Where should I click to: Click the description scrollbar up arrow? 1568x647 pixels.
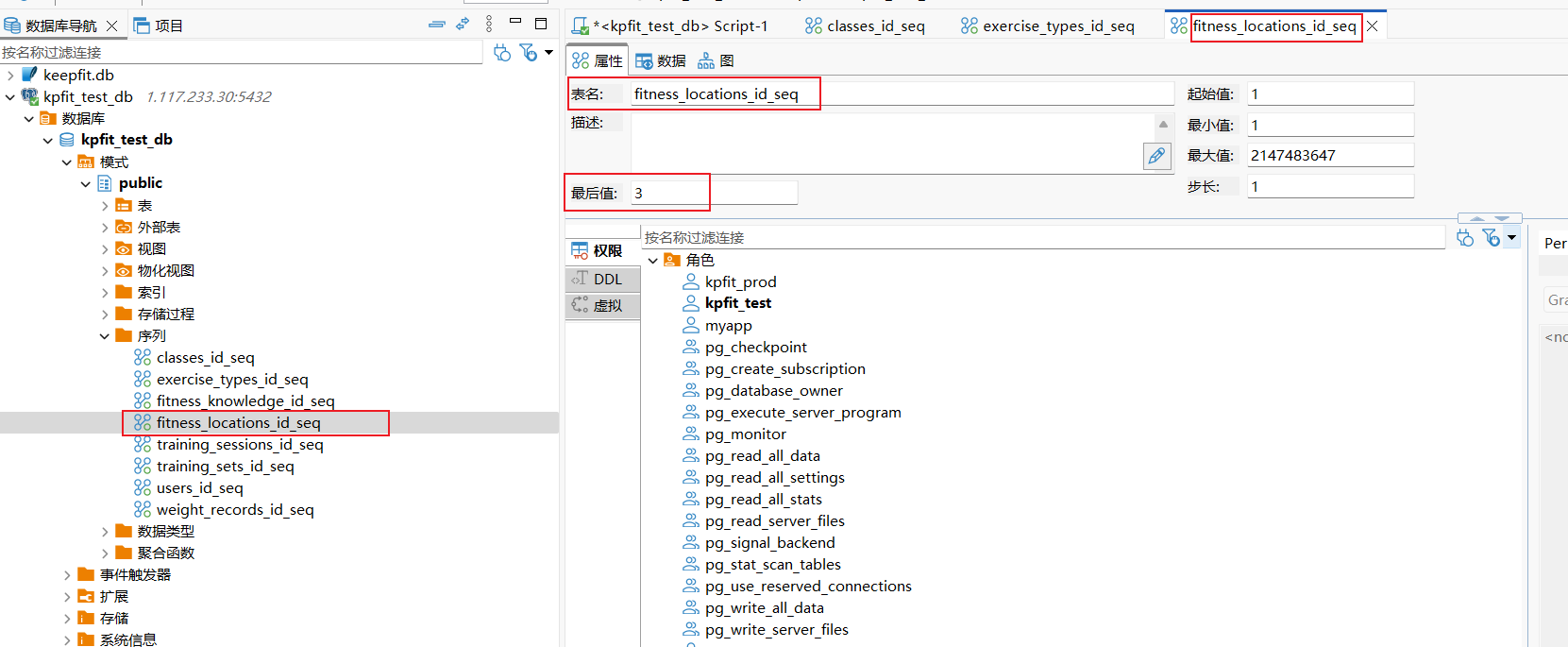click(x=1163, y=125)
